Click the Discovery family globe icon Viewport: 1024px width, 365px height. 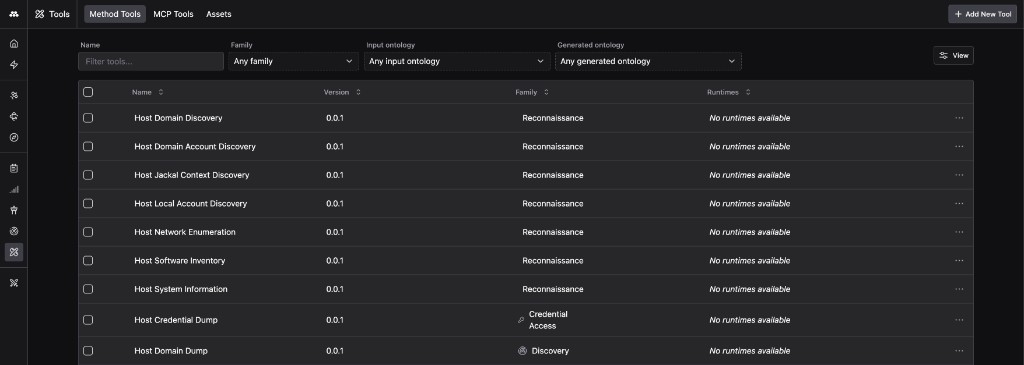pyautogui.click(x=522, y=351)
